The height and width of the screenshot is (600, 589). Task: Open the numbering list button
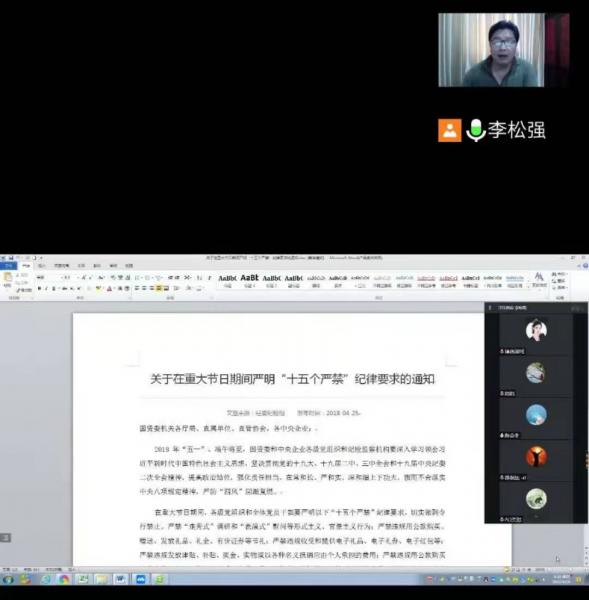coord(148,278)
